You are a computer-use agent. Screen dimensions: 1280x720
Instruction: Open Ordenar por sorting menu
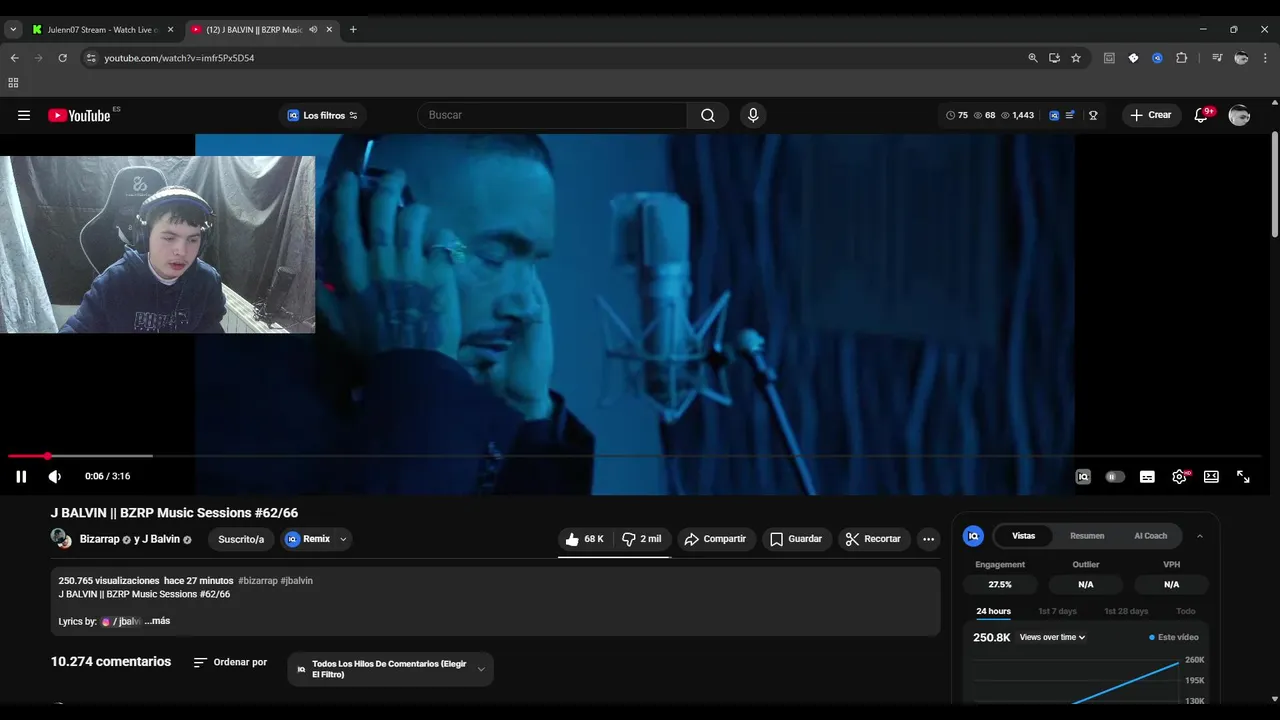[230, 662]
